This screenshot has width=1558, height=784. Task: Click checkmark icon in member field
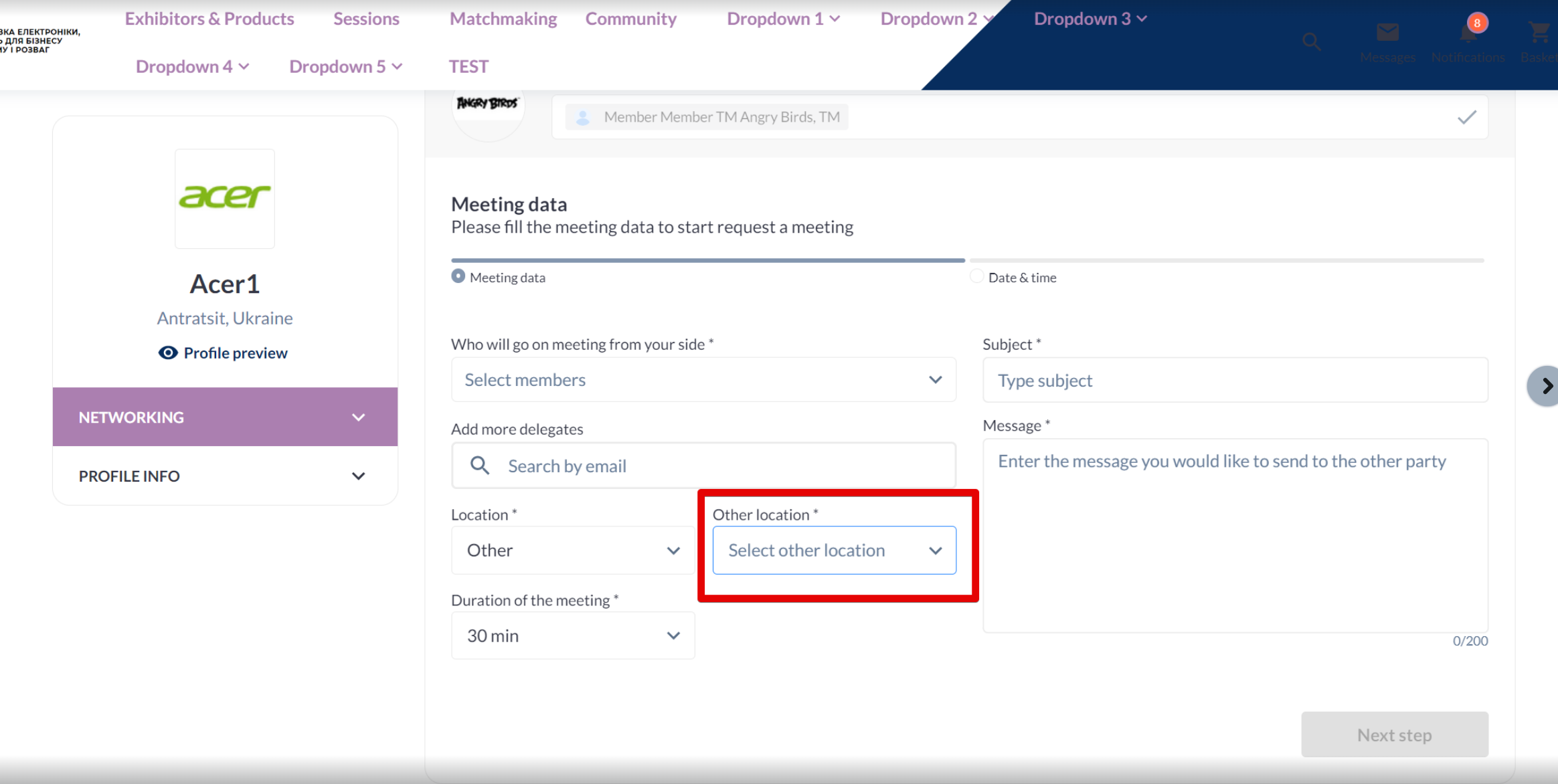pyautogui.click(x=1466, y=118)
